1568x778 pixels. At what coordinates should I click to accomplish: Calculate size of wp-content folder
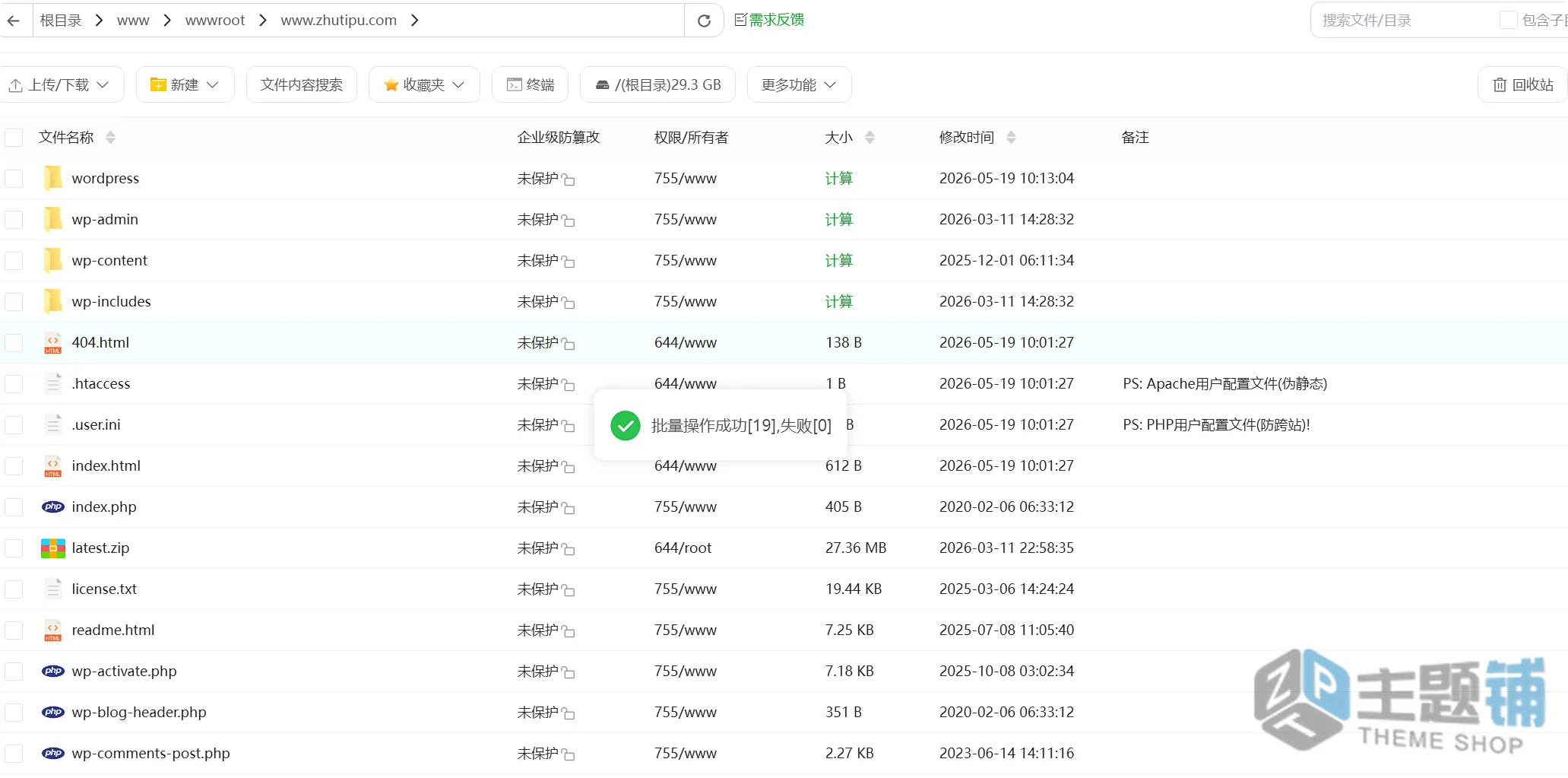(x=839, y=260)
